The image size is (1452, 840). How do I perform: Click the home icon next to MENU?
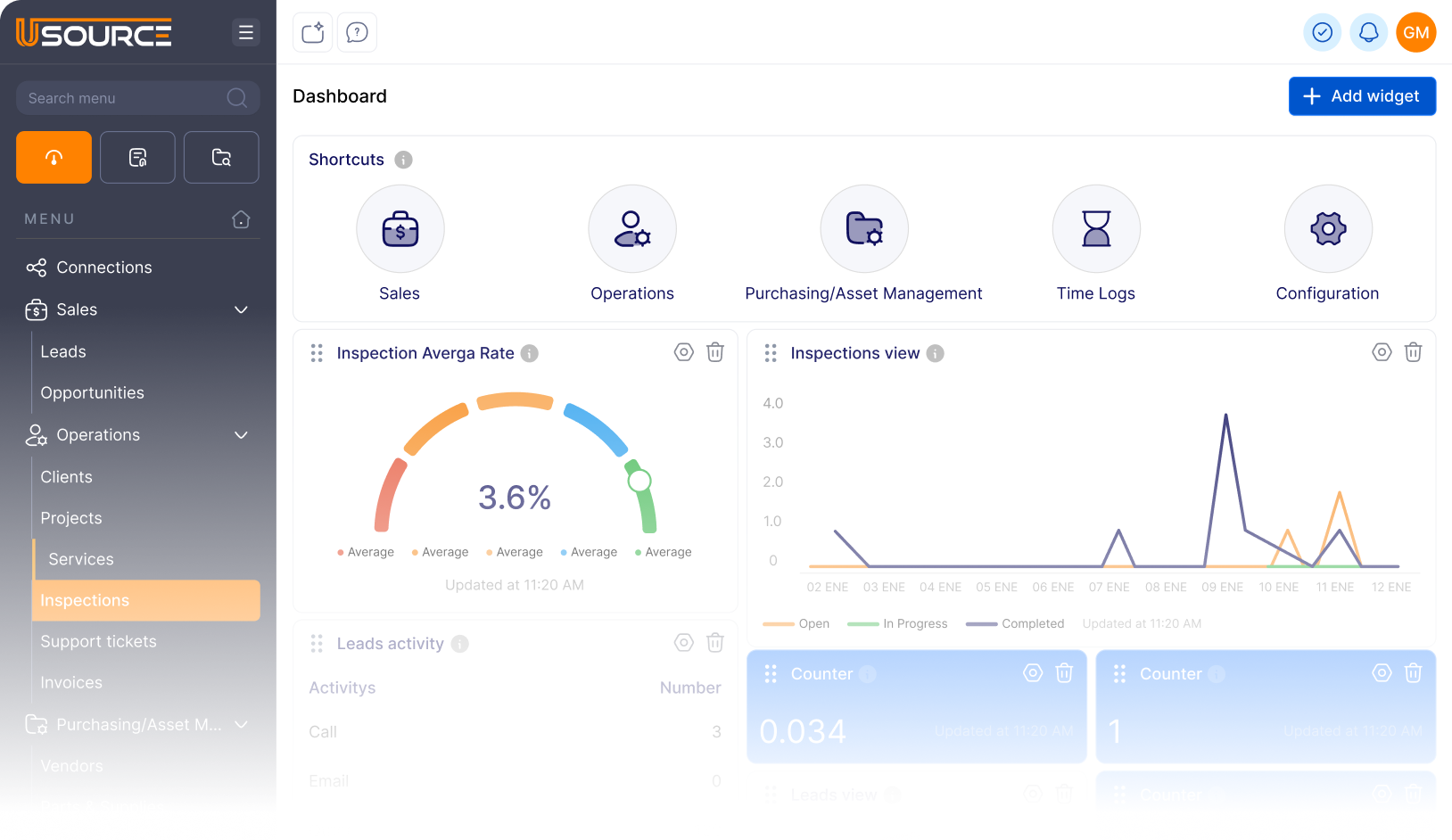coord(241,219)
